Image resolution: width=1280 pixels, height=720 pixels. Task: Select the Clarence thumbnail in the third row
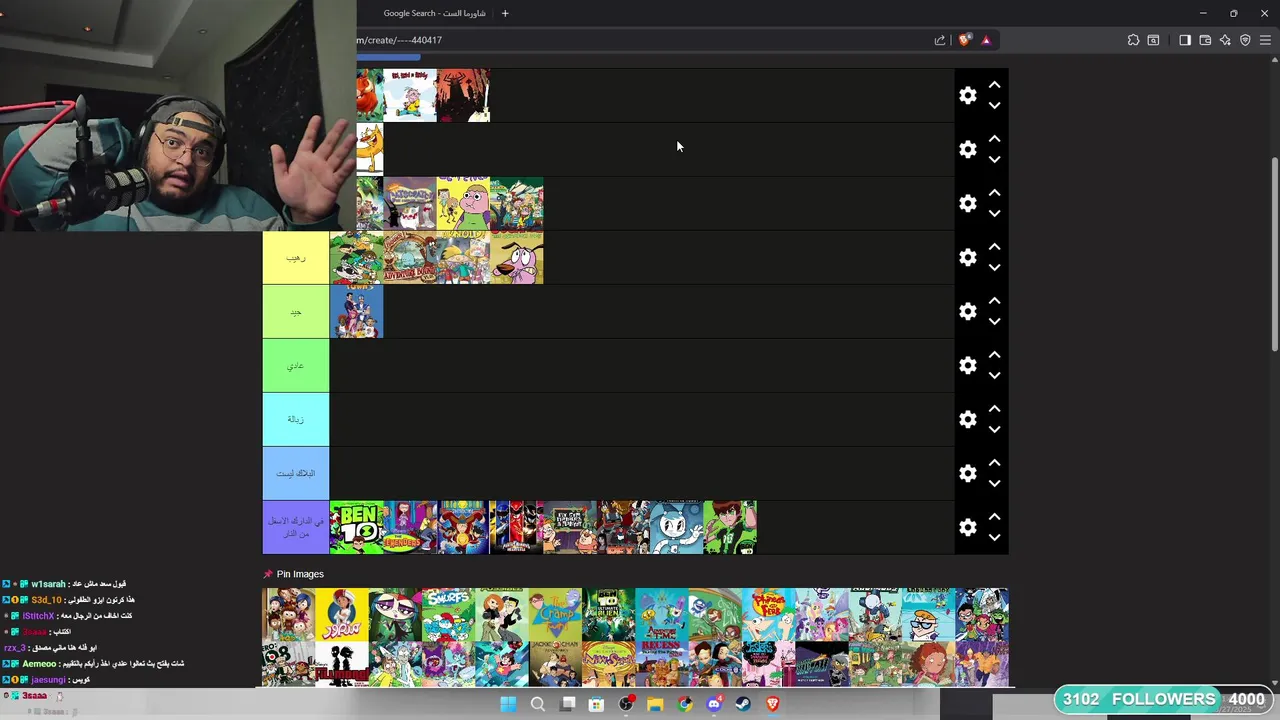(464, 204)
